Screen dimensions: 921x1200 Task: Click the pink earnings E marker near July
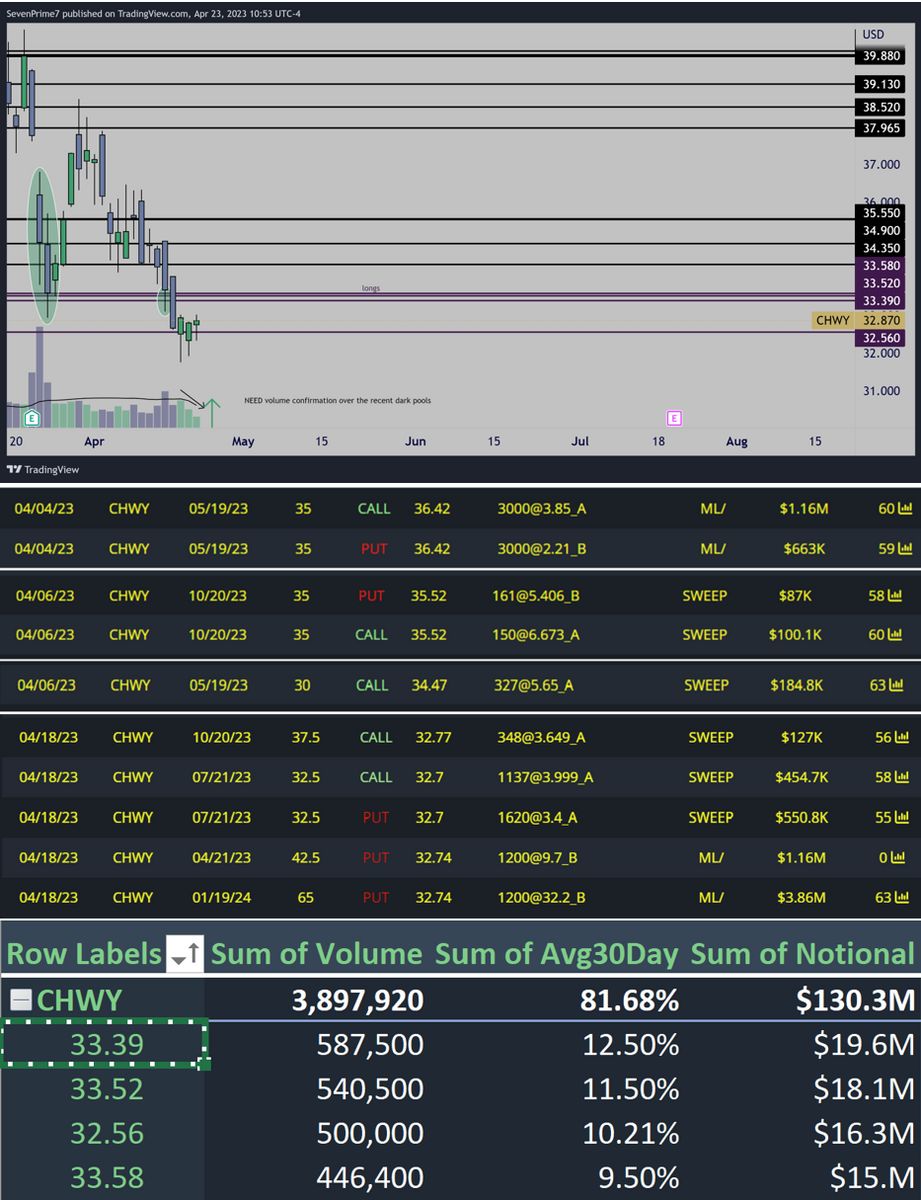point(674,417)
